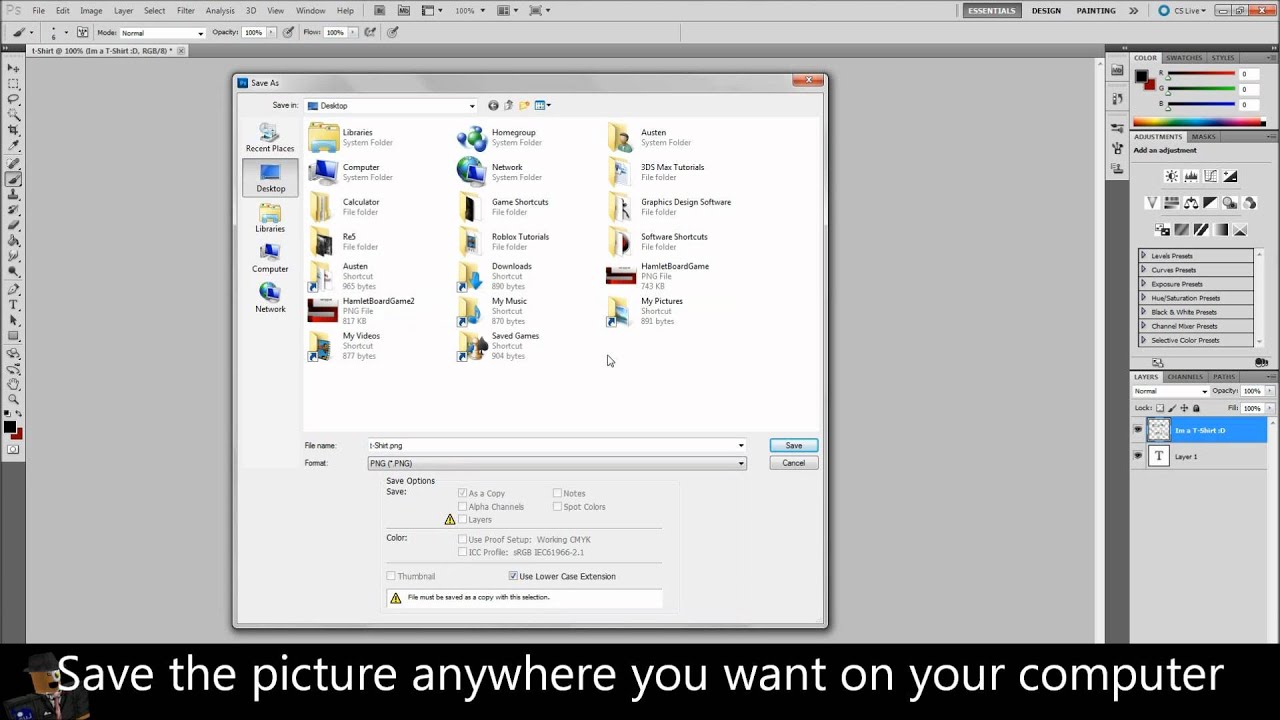The image size is (1280, 720).
Task: Switch to the Painting workspace
Action: tap(1096, 11)
